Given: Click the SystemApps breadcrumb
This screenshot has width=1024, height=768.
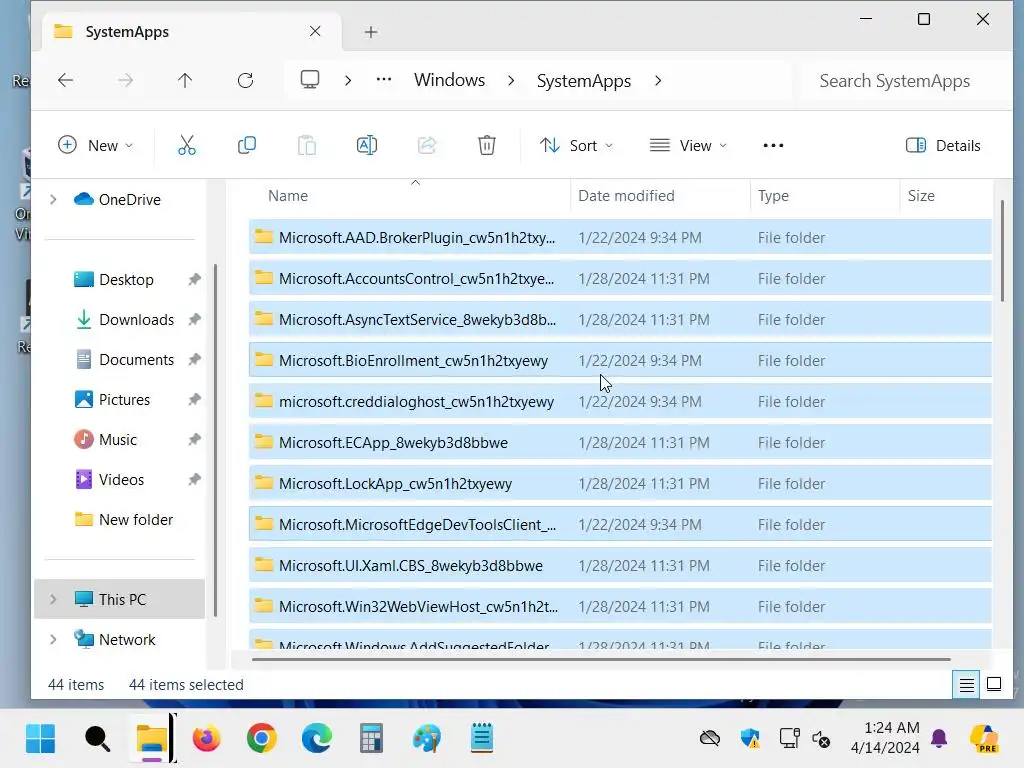Looking at the screenshot, I should pyautogui.click(x=584, y=81).
